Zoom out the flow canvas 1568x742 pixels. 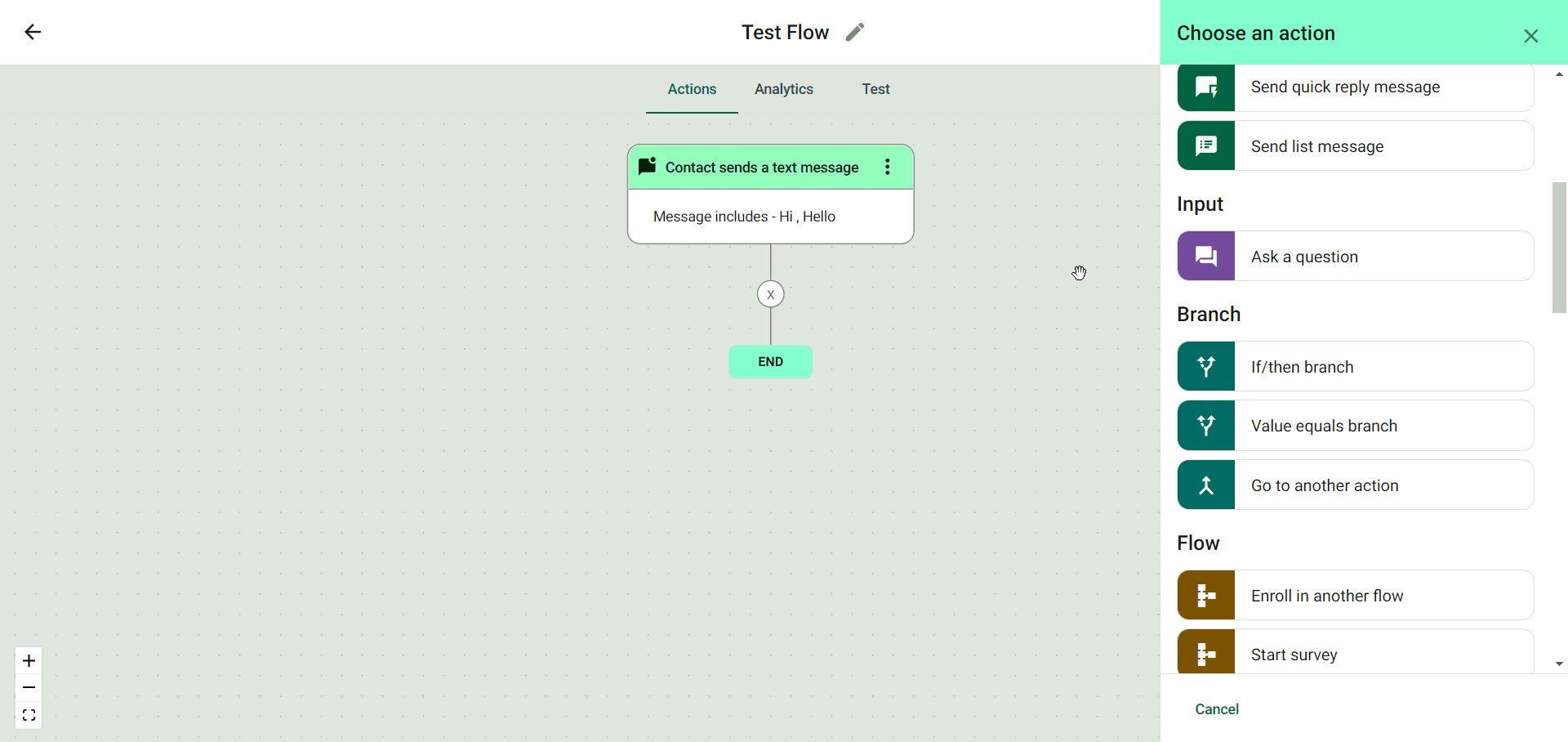point(29,688)
